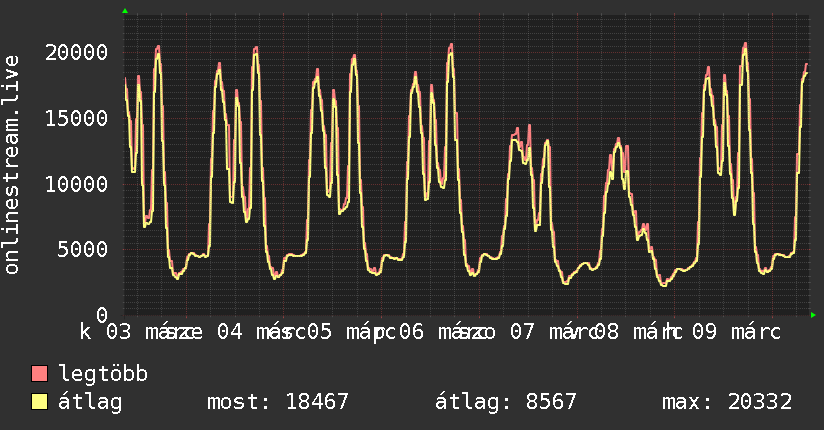This screenshot has width=824, height=430.
Task: Click the 09 márc date label
Action: 736,332
